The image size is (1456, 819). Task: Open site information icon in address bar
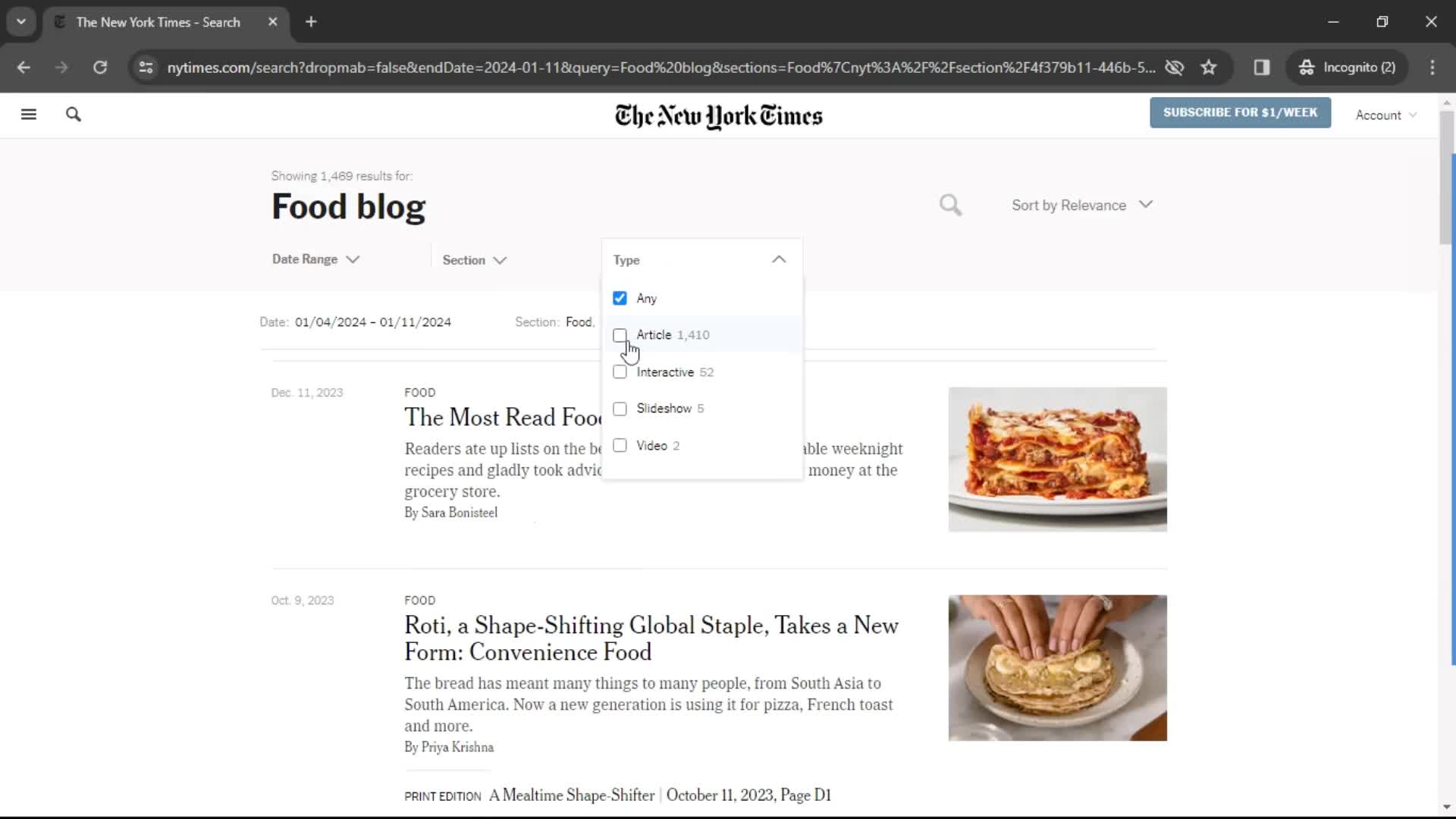pyautogui.click(x=146, y=67)
